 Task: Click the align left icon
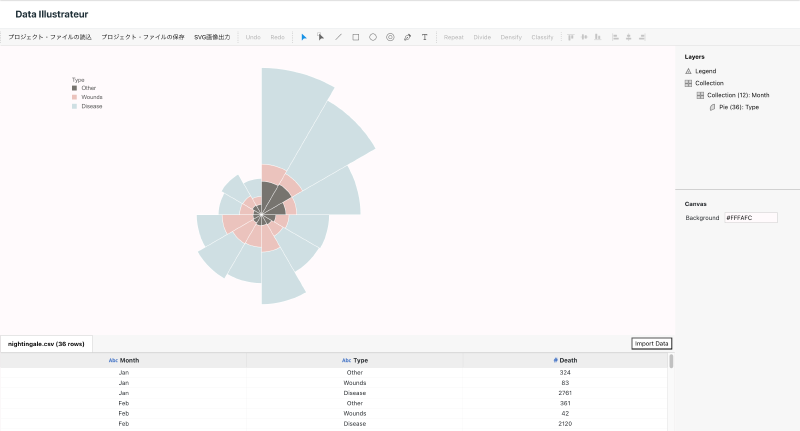[x=615, y=37]
